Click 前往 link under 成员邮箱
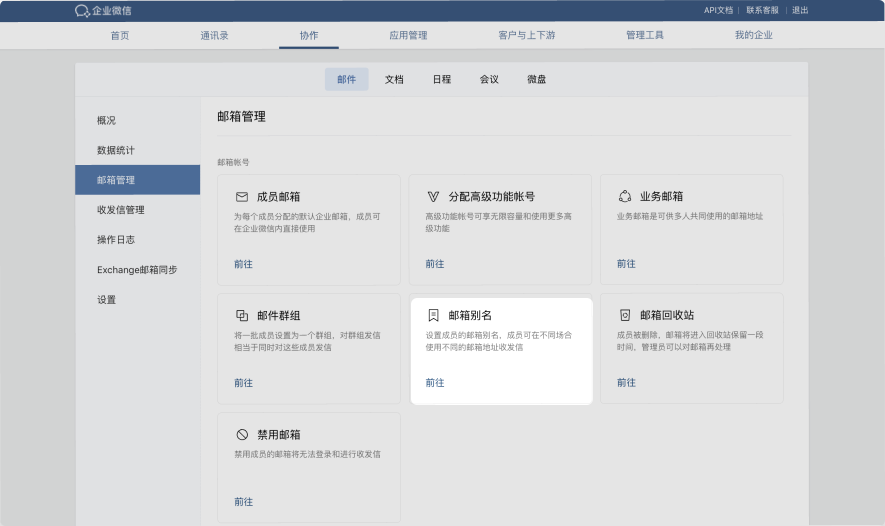885x526 pixels. [x=243, y=264]
